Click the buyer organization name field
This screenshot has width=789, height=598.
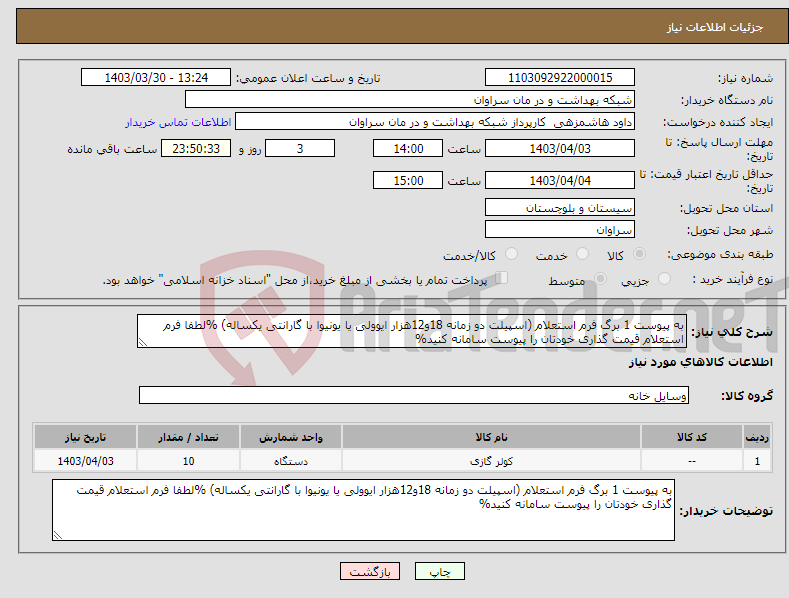410,99
